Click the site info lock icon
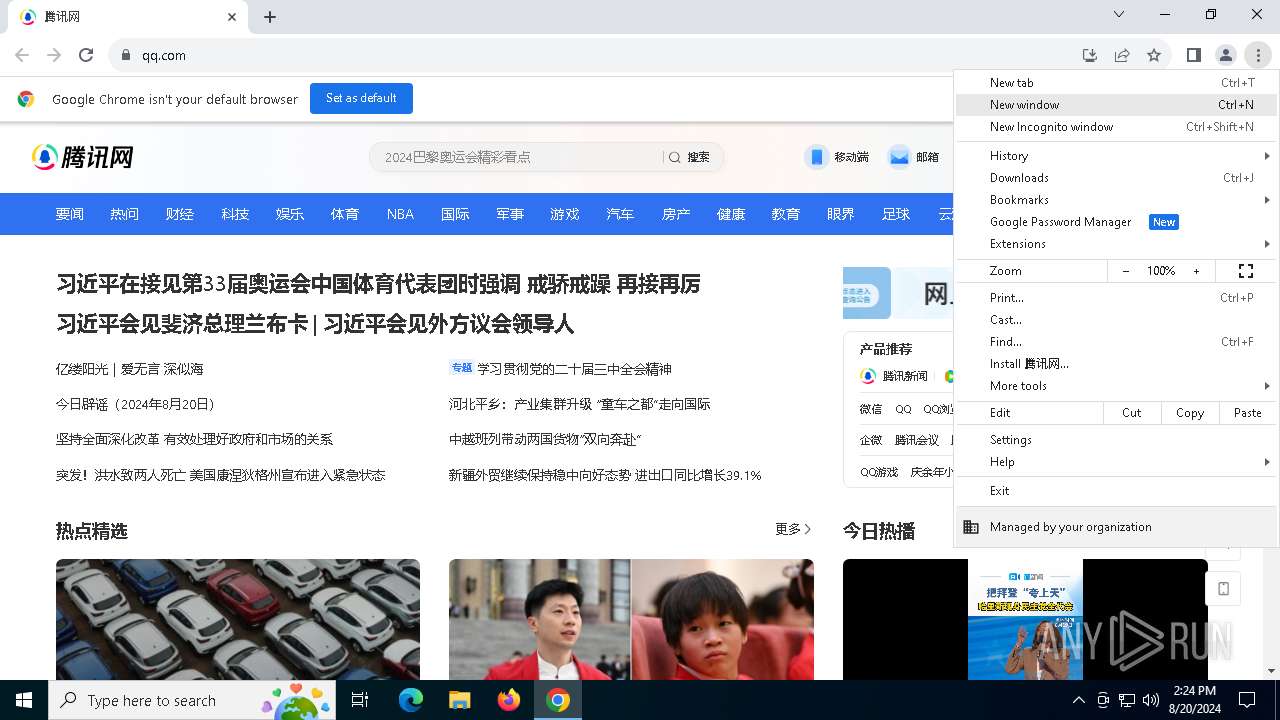Screen dimensions: 1280x720 126,55
